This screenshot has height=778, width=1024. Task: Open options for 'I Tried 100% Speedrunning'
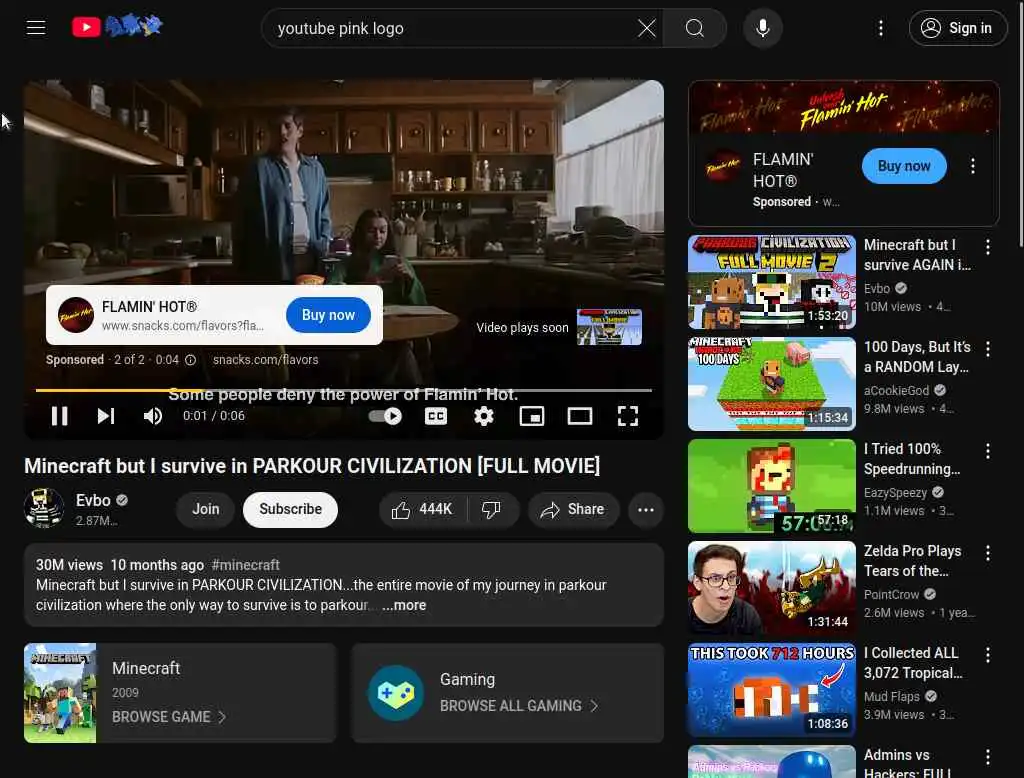point(987,451)
